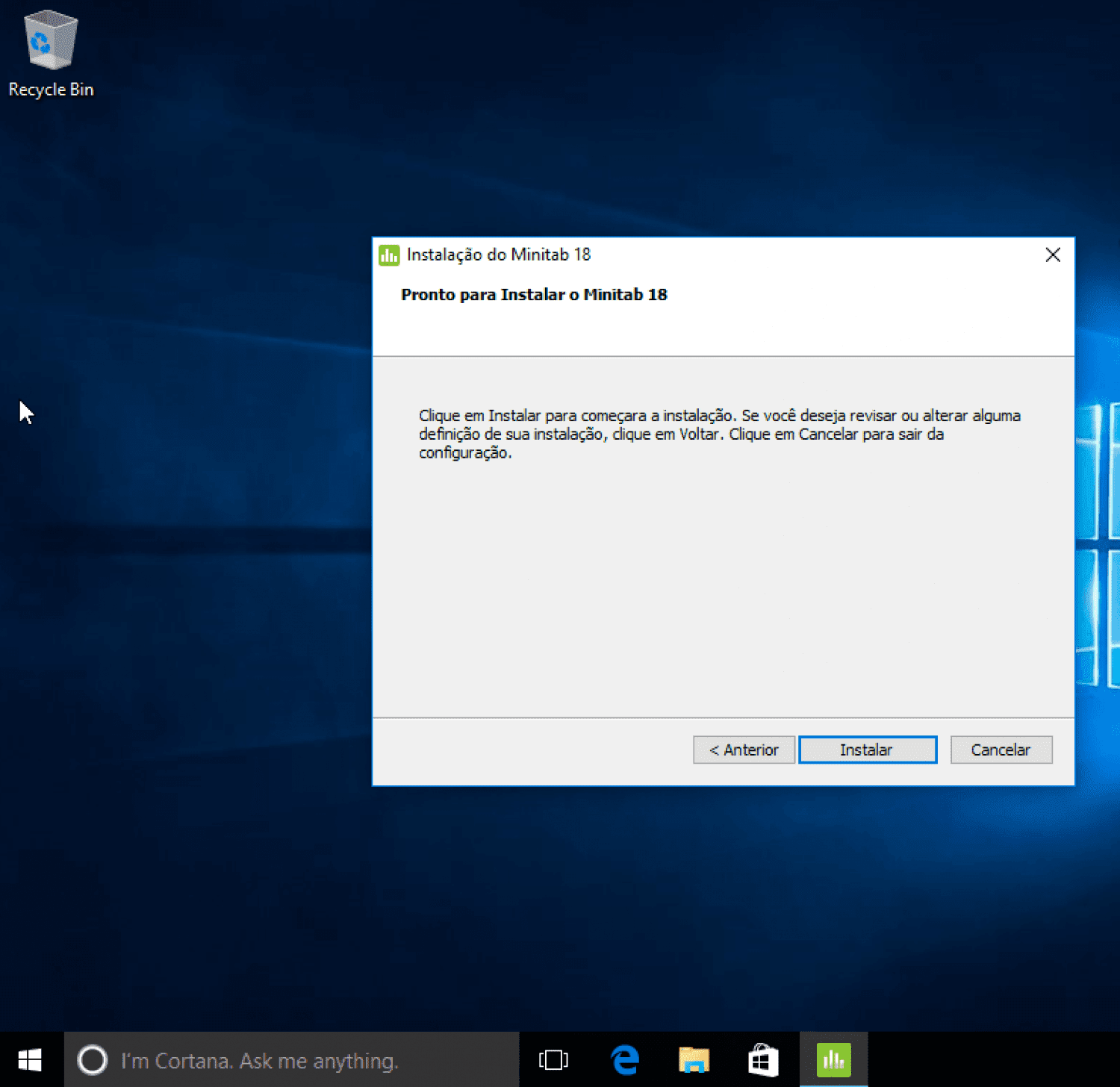This screenshot has height=1087, width=1120.
Task: Open File Explorer from the taskbar
Action: (x=694, y=1059)
